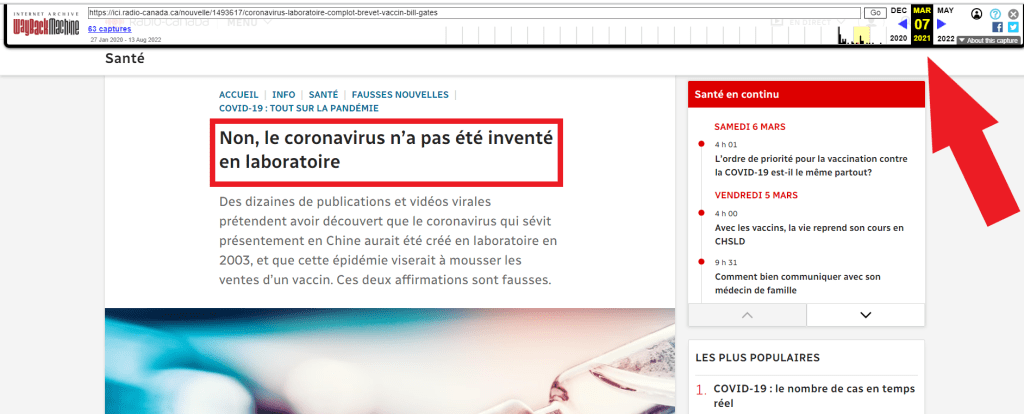The width and height of the screenshot is (1024, 414).
Task: Click highlighted 2021 bar in capture timeline
Action: pyautogui.click(x=861, y=36)
